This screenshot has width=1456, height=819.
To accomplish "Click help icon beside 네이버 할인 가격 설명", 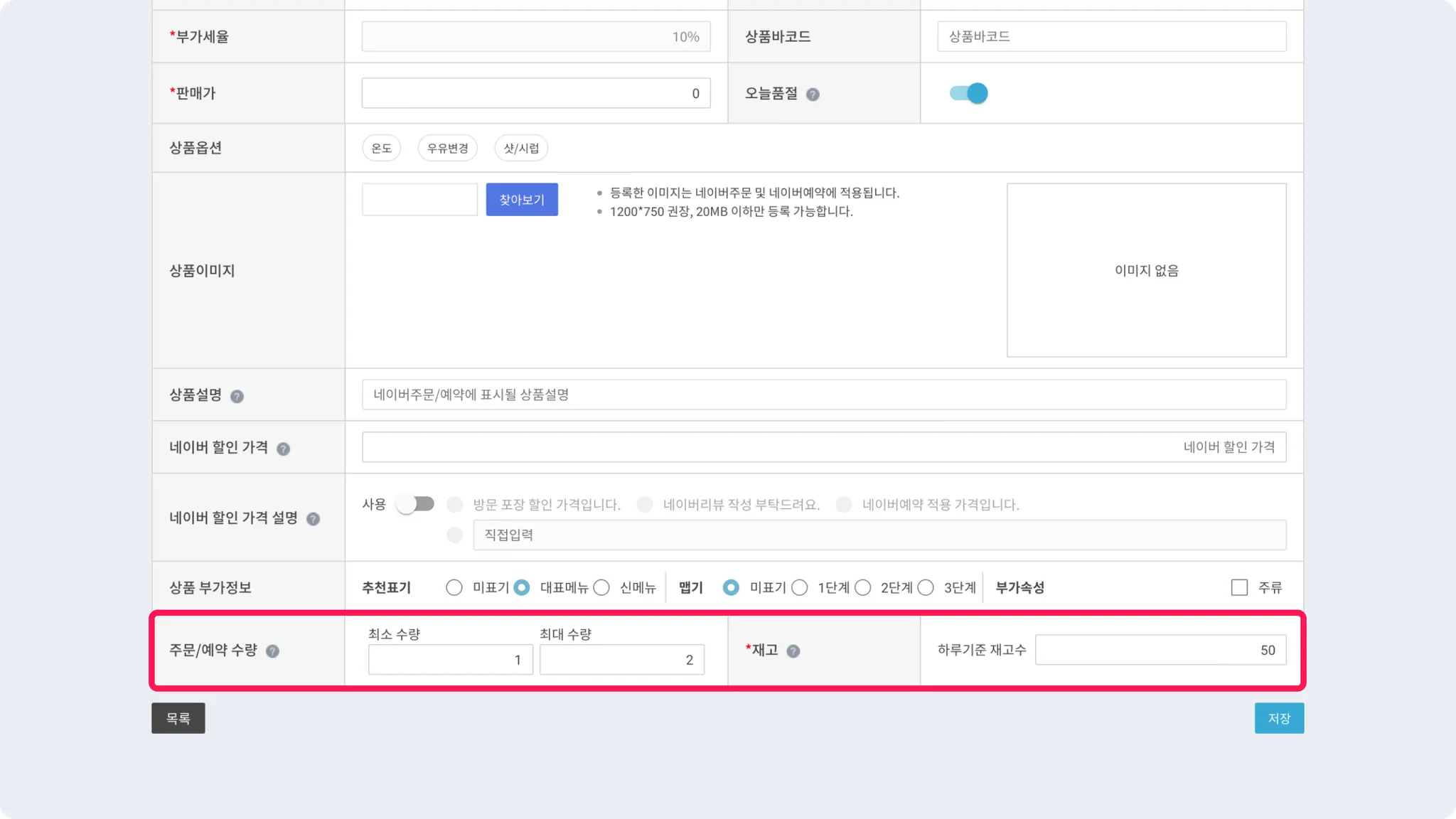I will point(313,519).
